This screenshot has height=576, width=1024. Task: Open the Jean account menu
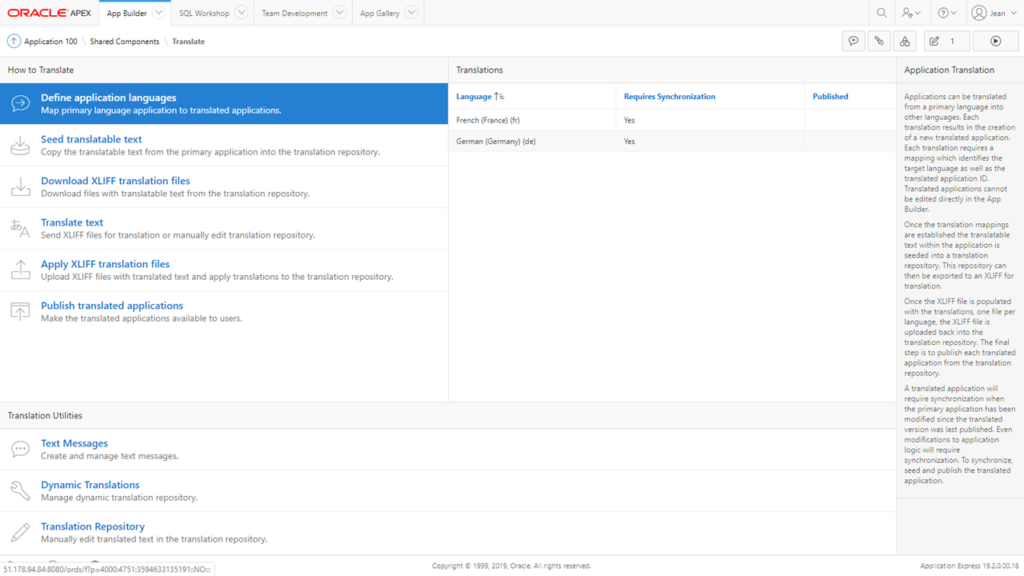point(994,13)
